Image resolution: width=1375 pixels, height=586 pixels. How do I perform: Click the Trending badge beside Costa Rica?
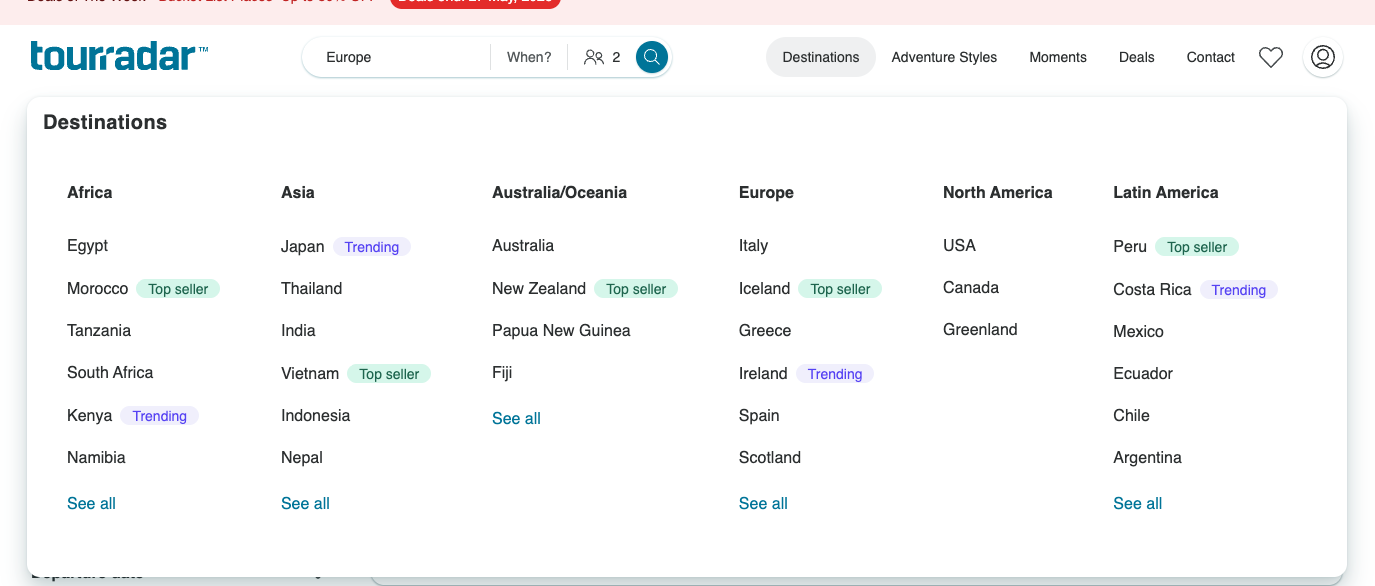pos(1238,290)
